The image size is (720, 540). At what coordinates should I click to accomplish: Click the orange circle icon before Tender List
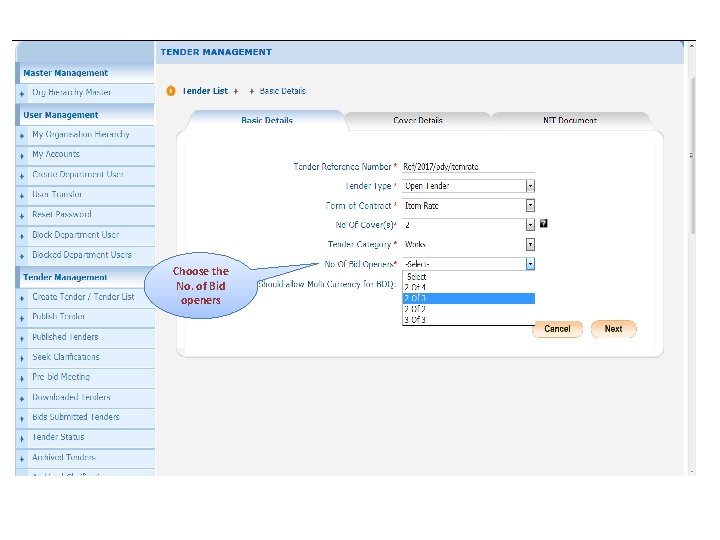coord(171,91)
